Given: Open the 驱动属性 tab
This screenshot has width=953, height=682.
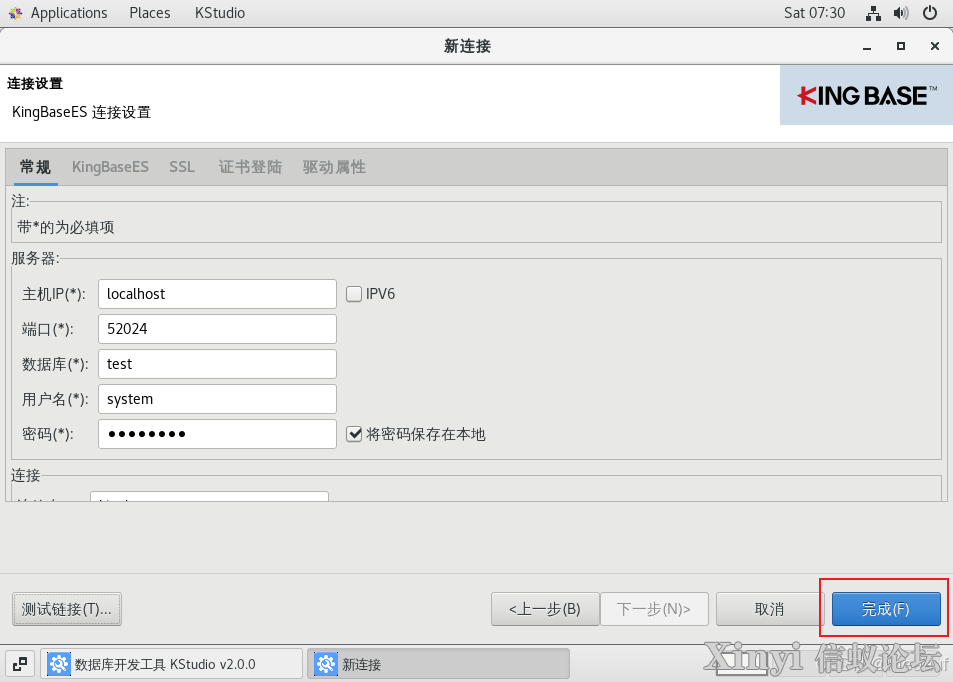Looking at the screenshot, I should coord(334,167).
